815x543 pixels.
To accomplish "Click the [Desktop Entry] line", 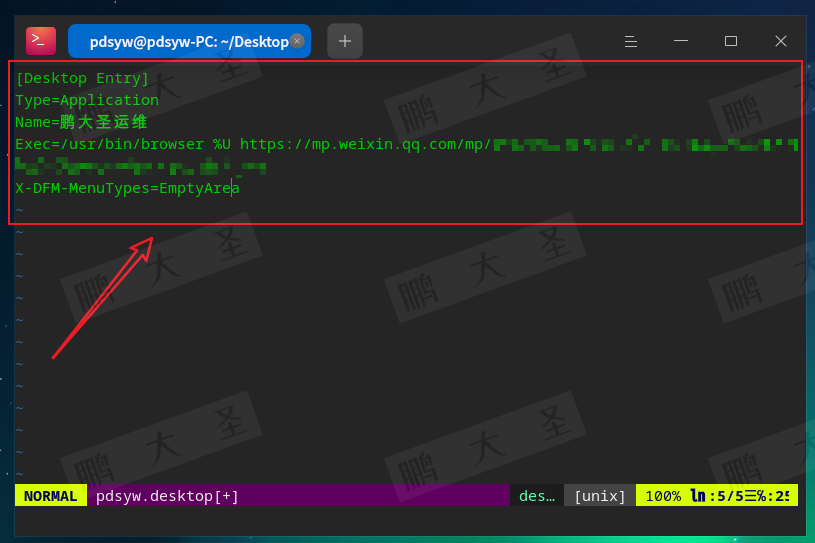I will 82,78.
